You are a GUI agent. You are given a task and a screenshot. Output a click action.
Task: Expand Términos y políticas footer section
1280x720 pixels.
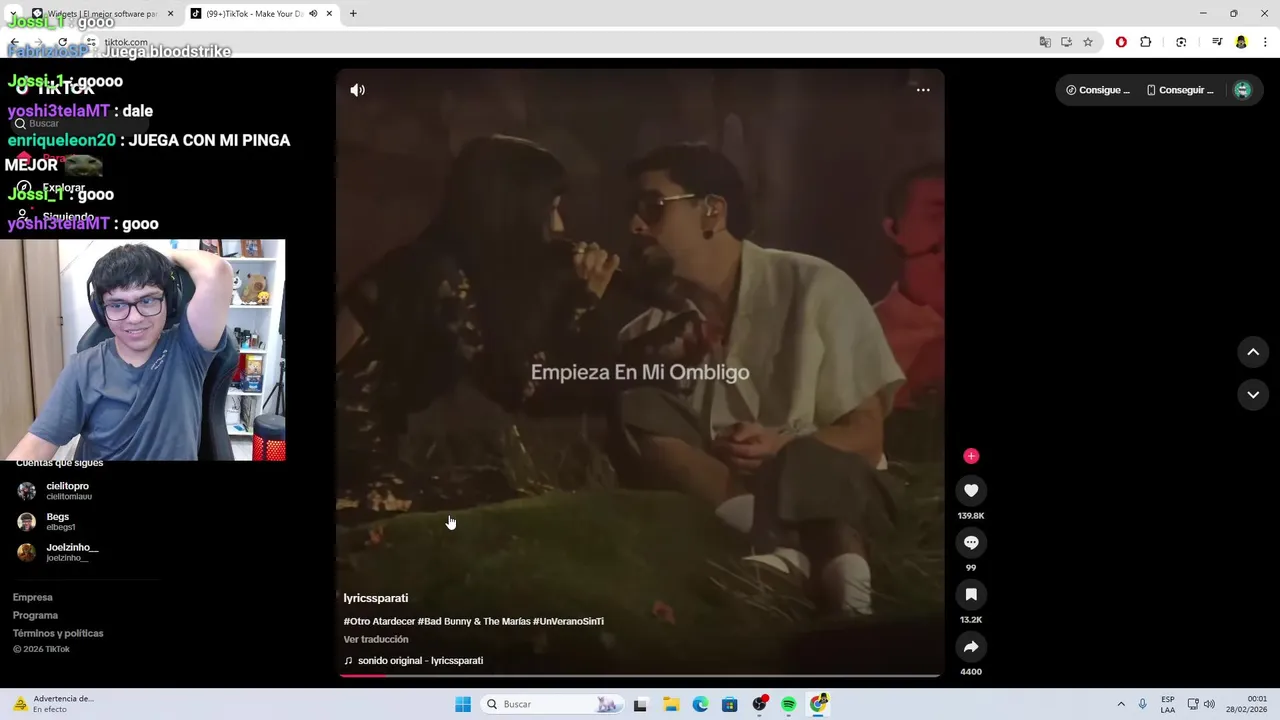click(x=58, y=633)
